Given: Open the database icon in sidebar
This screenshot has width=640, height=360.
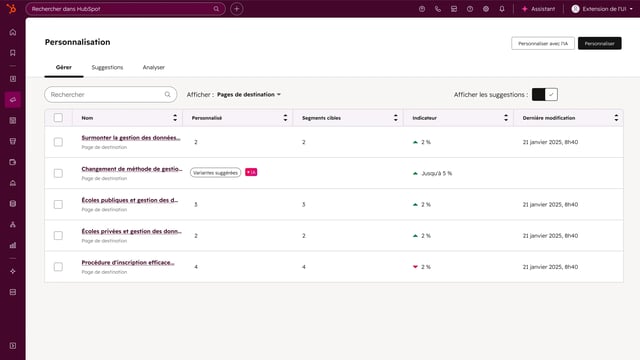Looking at the screenshot, I should (13, 204).
